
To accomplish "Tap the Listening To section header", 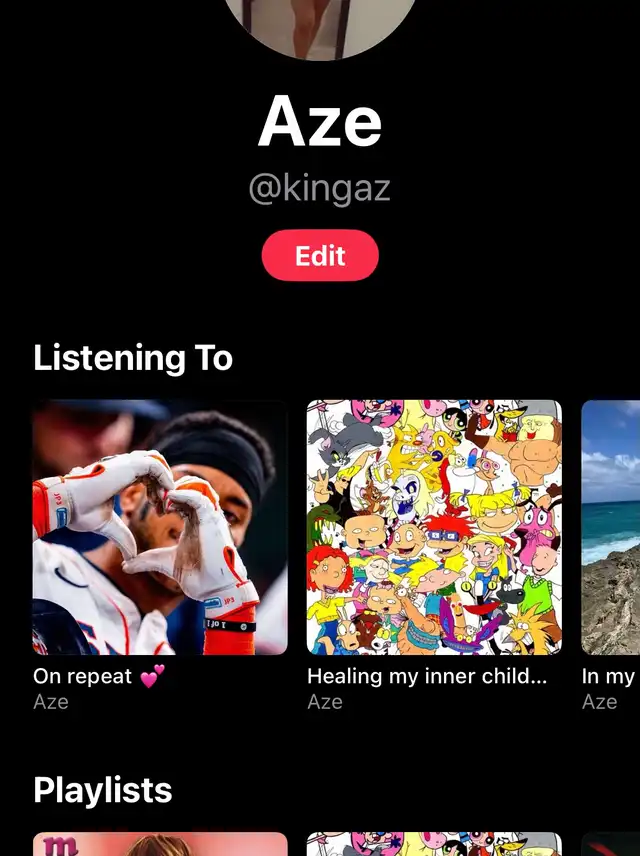I will 133,358.
